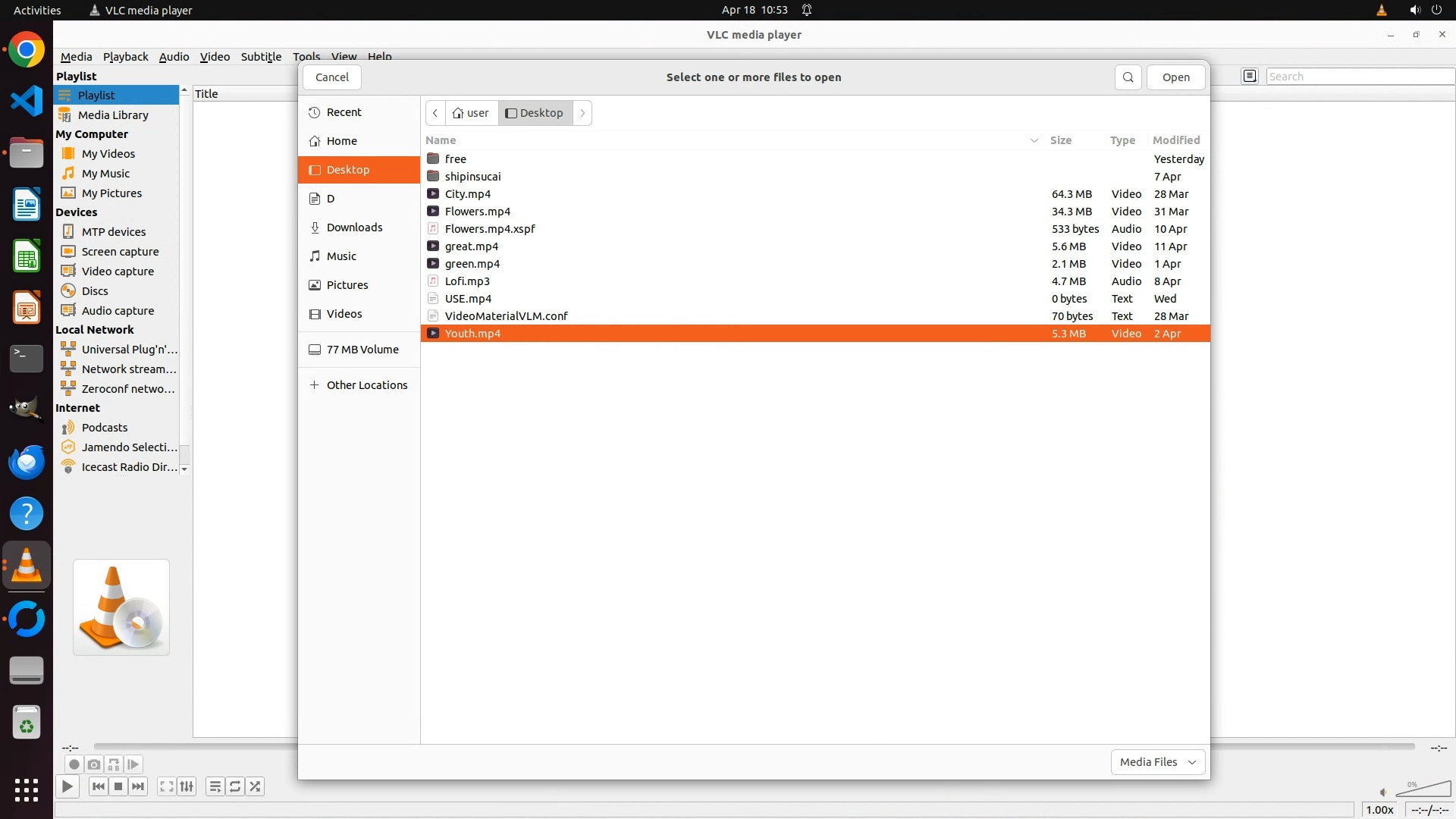Click the Name column sort arrow
Image resolution: width=1456 pixels, height=819 pixels.
pos(1034,140)
